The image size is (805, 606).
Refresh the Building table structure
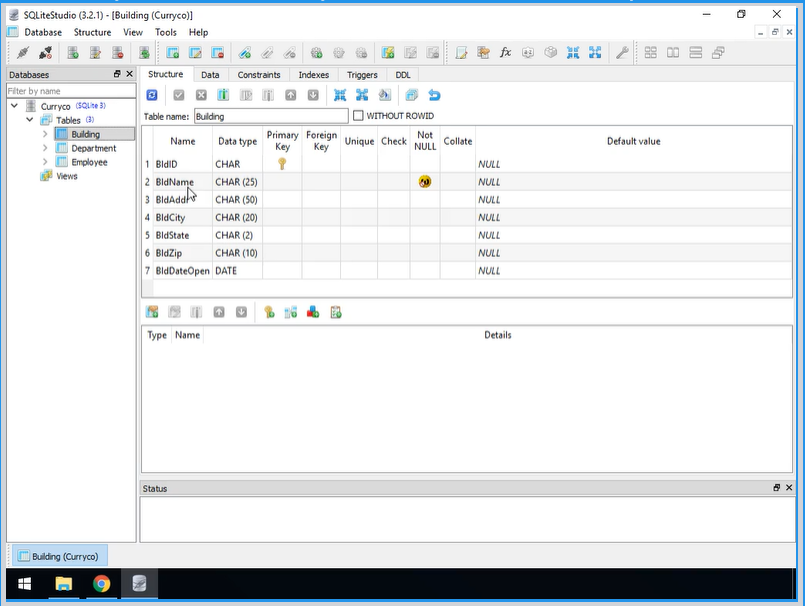151,95
